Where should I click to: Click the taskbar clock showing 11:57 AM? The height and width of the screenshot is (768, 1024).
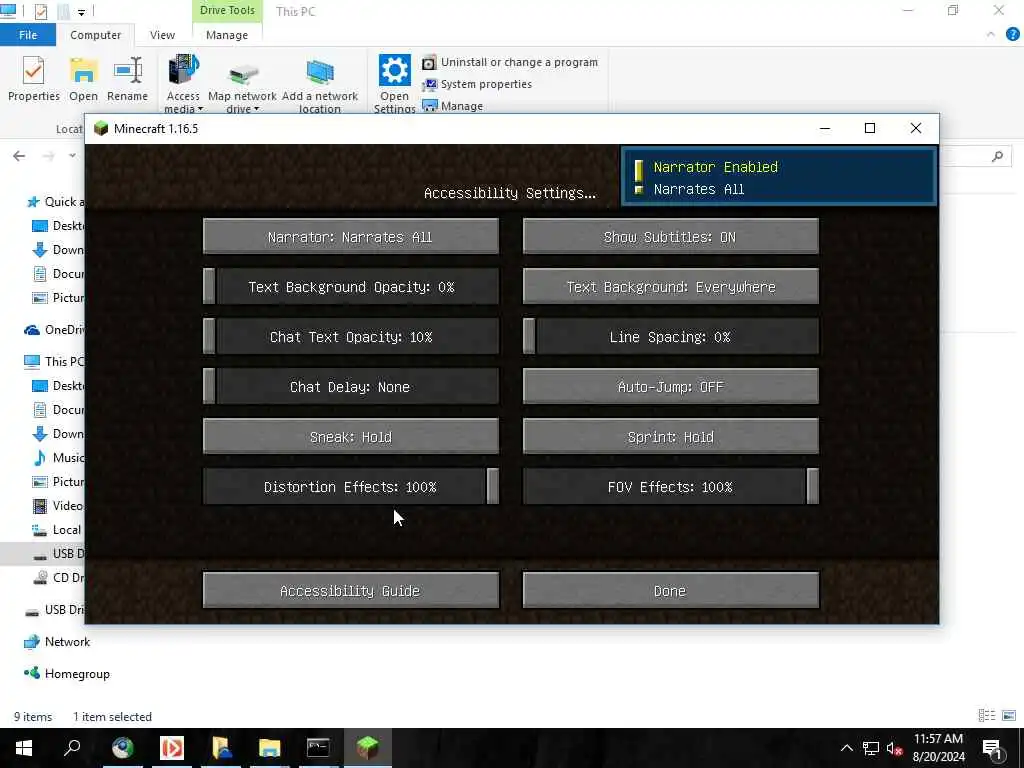(x=938, y=748)
